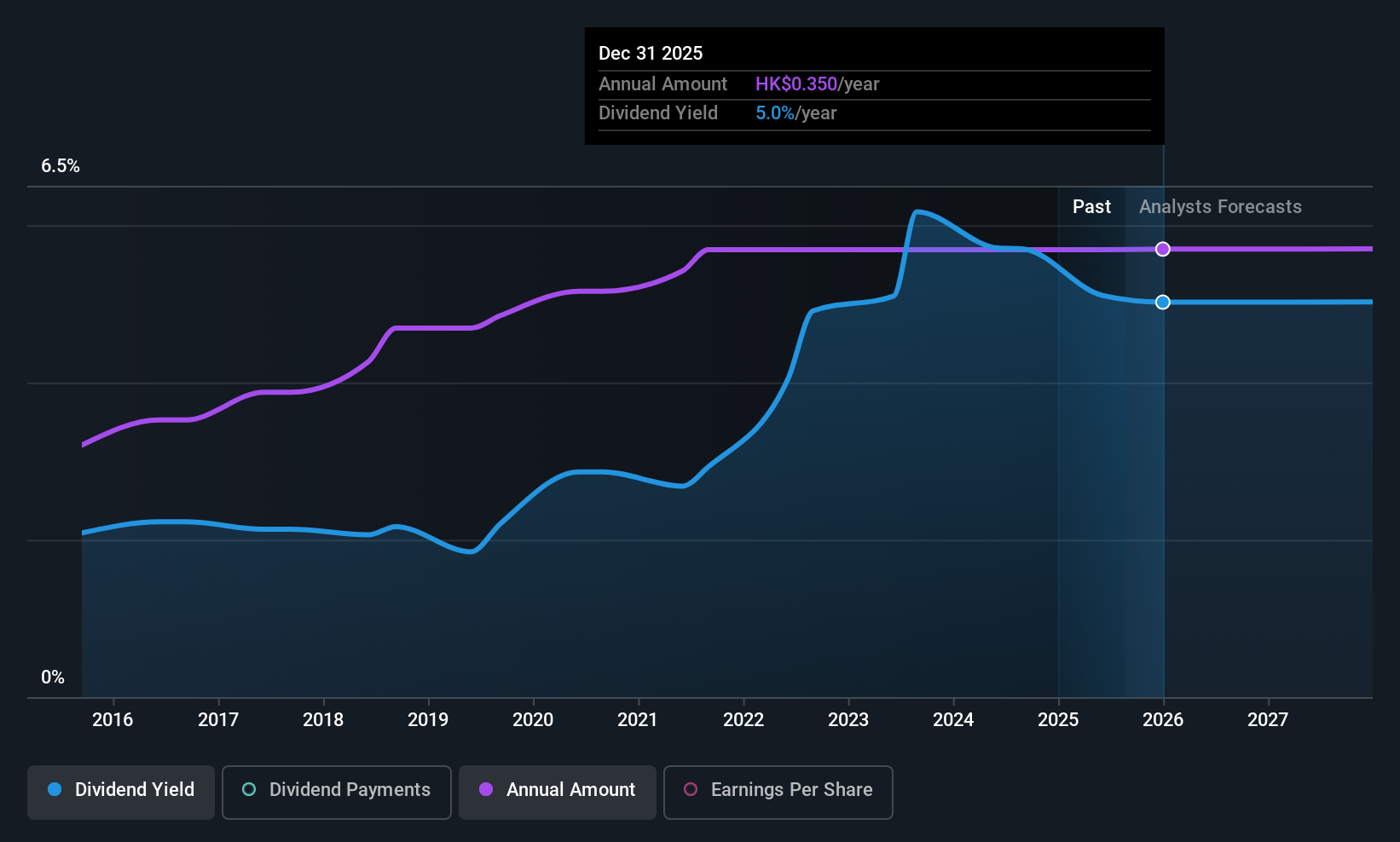Select the Analysts Forecasts region label
The width and height of the screenshot is (1400, 842).
coord(1220,207)
